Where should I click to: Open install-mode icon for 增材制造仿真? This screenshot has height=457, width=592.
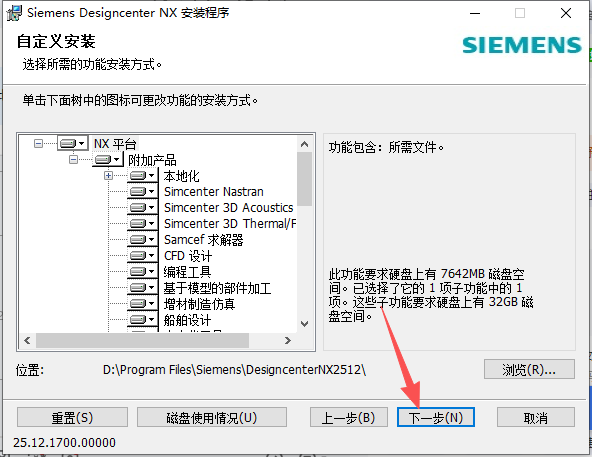(x=143, y=304)
